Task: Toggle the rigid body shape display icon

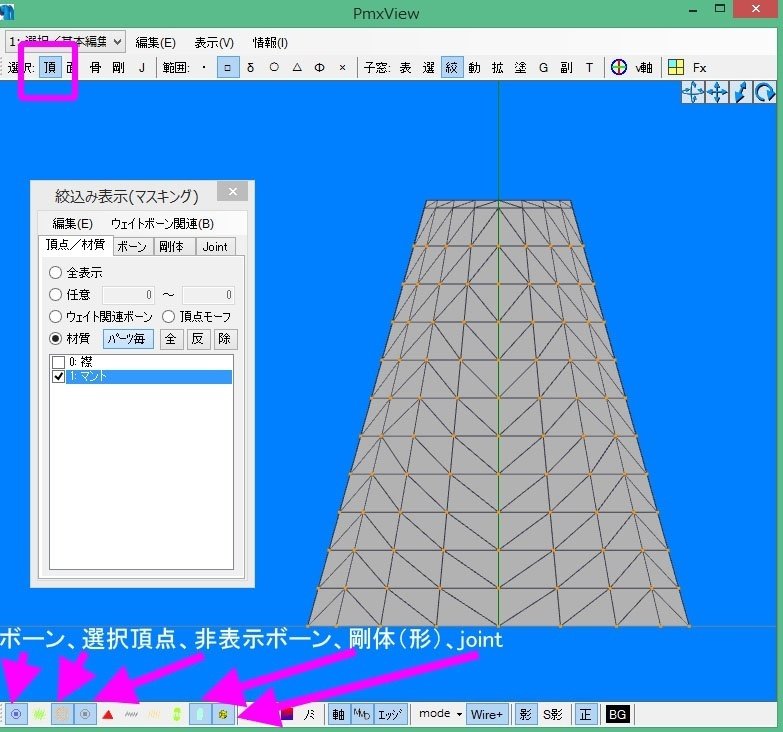Action: tap(200, 714)
